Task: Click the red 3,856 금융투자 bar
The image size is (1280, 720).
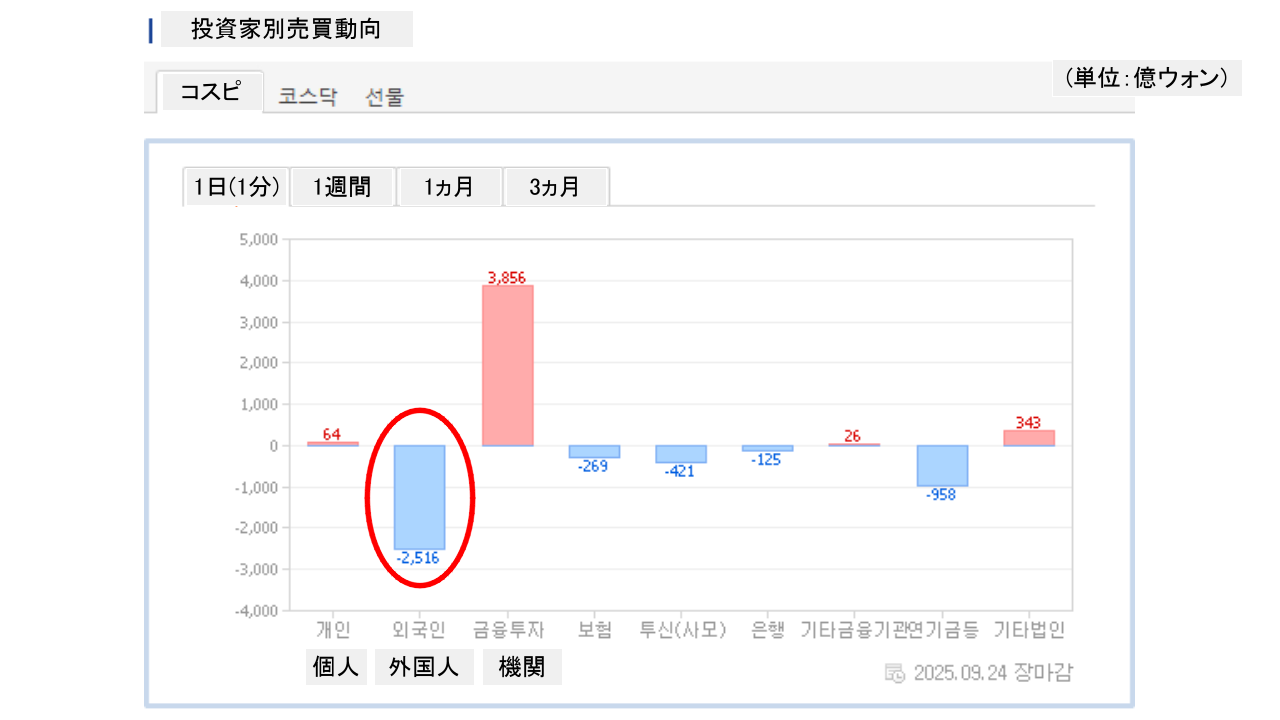Action: pos(508,365)
